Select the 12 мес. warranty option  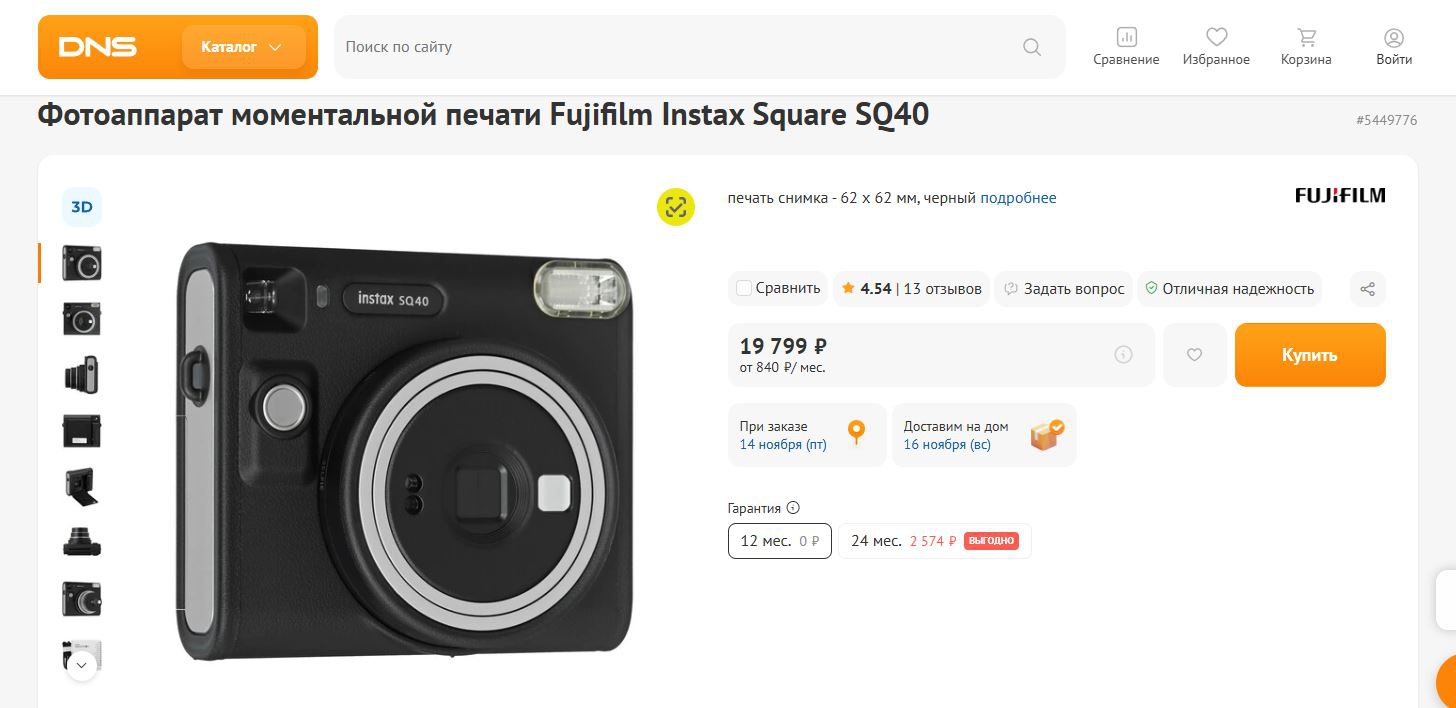click(x=779, y=541)
